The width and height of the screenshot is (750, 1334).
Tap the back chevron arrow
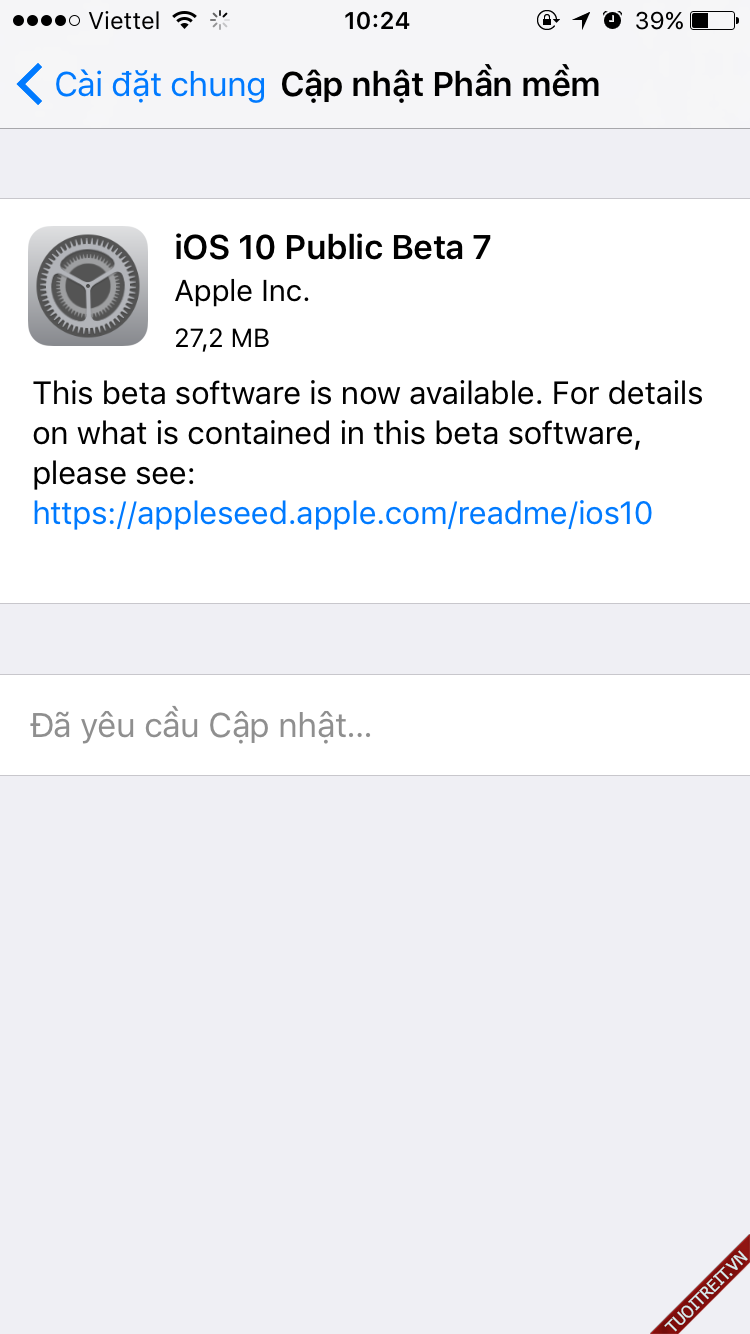coord(30,85)
